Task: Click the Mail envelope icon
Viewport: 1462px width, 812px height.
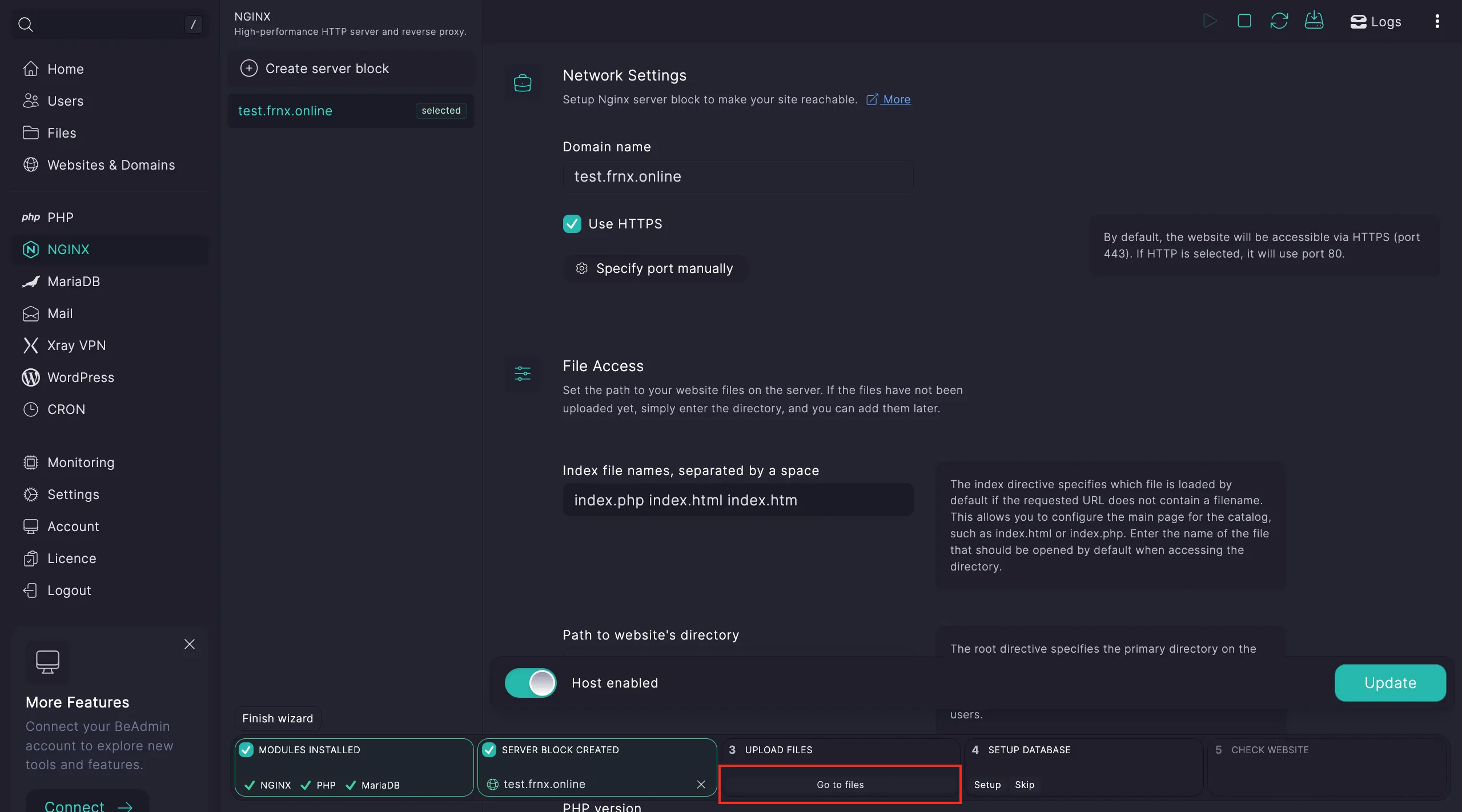Action: coord(31,313)
